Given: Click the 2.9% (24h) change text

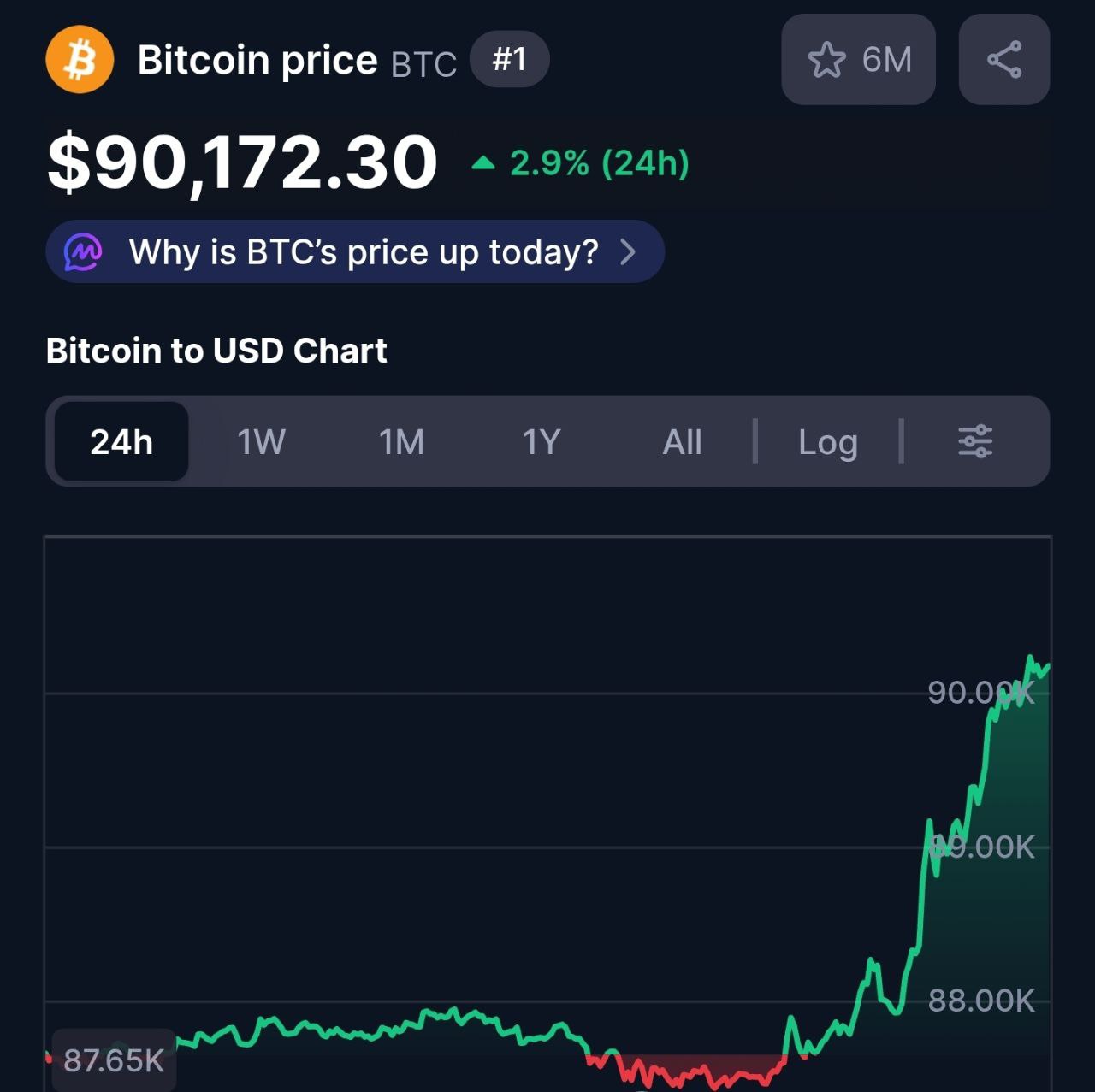Looking at the screenshot, I should pos(599,162).
